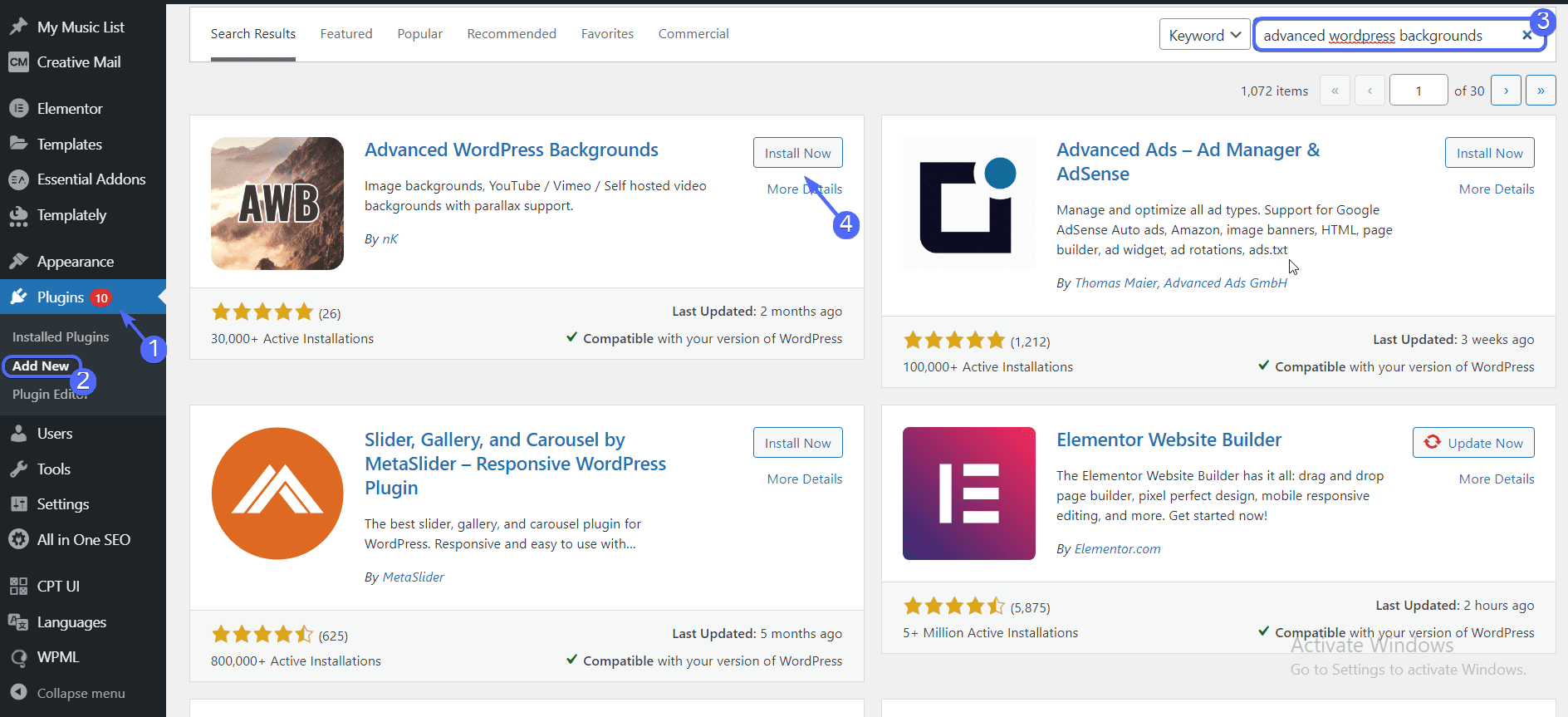Image resolution: width=1568 pixels, height=717 pixels.
Task: Install the Advanced Ads plugin
Action: pyautogui.click(x=1489, y=153)
